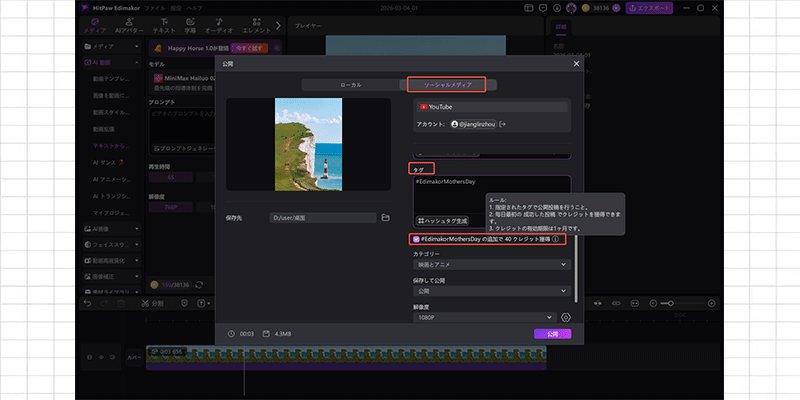The height and width of the screenshot is (400, 800).
Task: Switch to the ローカル tab
Action: [351, 85]
